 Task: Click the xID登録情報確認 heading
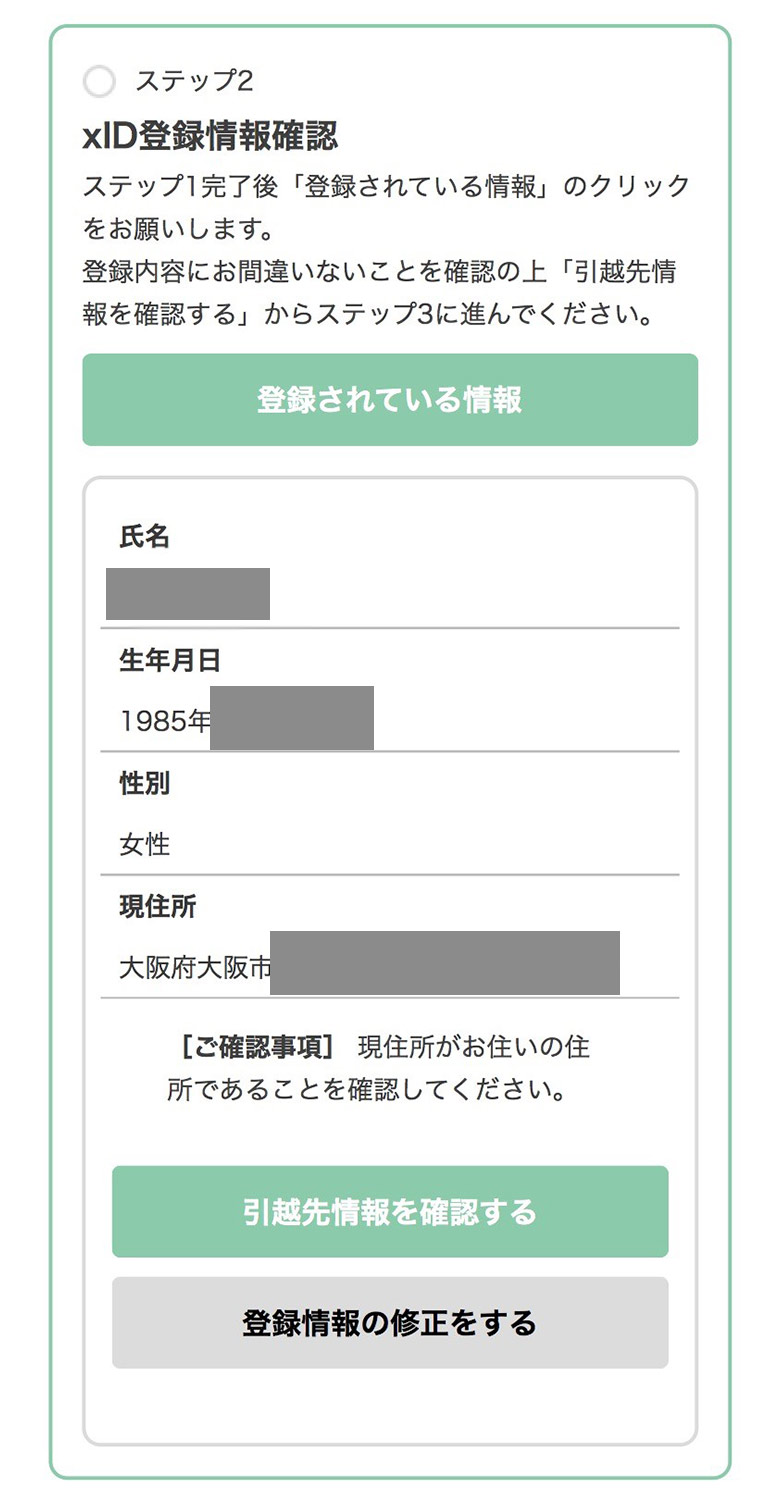pos(210,135)
